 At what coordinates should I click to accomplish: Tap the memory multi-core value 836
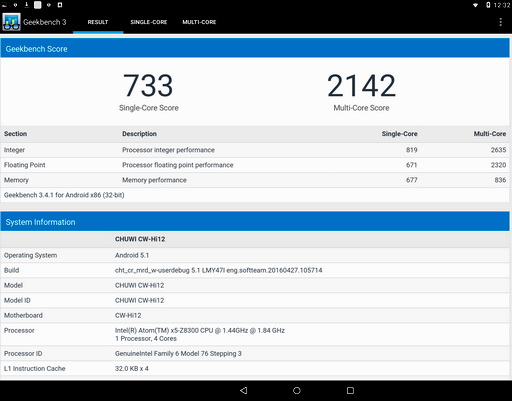coord(500,180)
